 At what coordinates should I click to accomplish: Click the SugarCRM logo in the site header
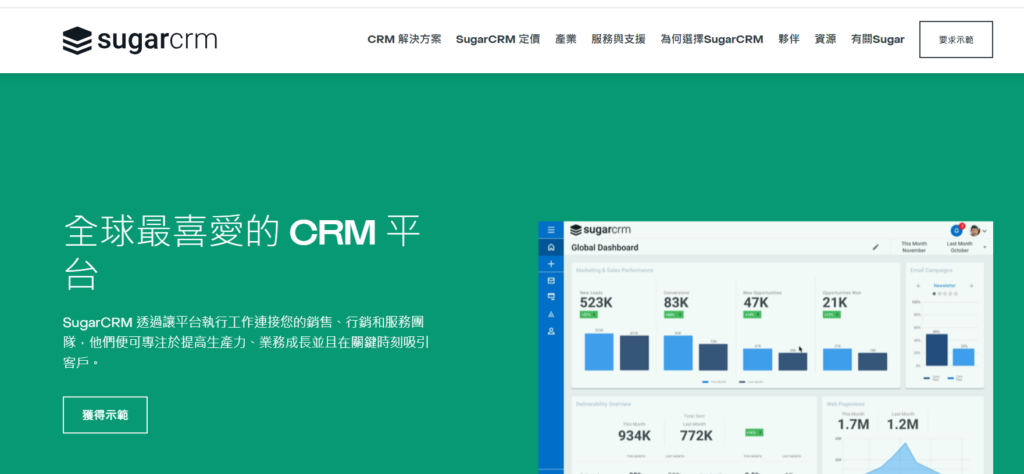[140, 40]
